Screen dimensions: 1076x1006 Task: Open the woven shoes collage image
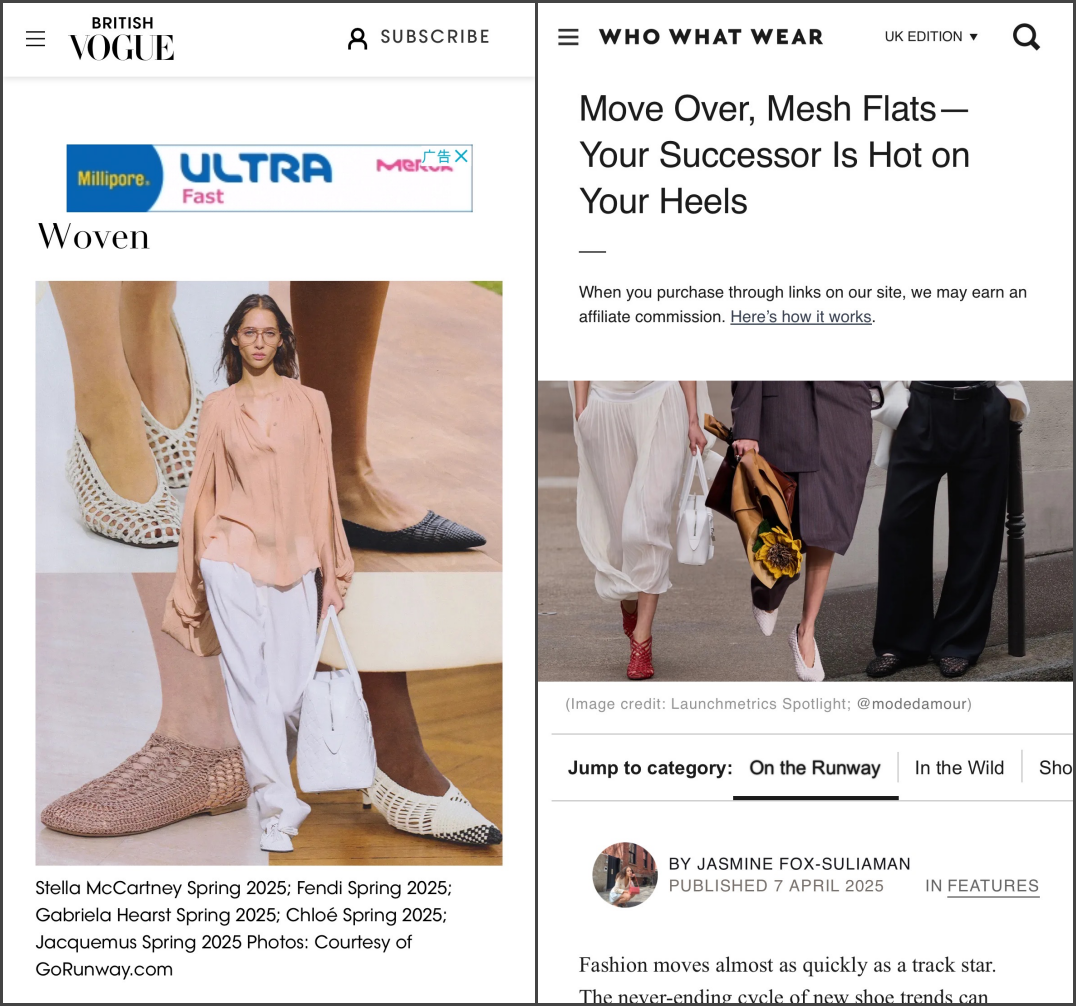[x=269, y=573]
